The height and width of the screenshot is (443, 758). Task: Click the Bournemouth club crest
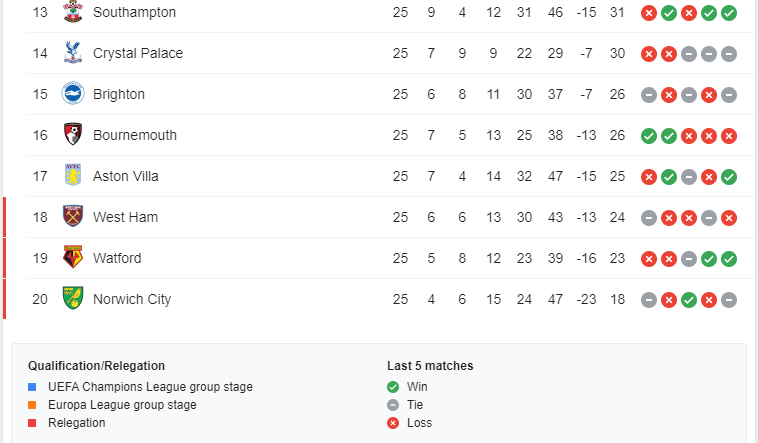click(72, 135)
